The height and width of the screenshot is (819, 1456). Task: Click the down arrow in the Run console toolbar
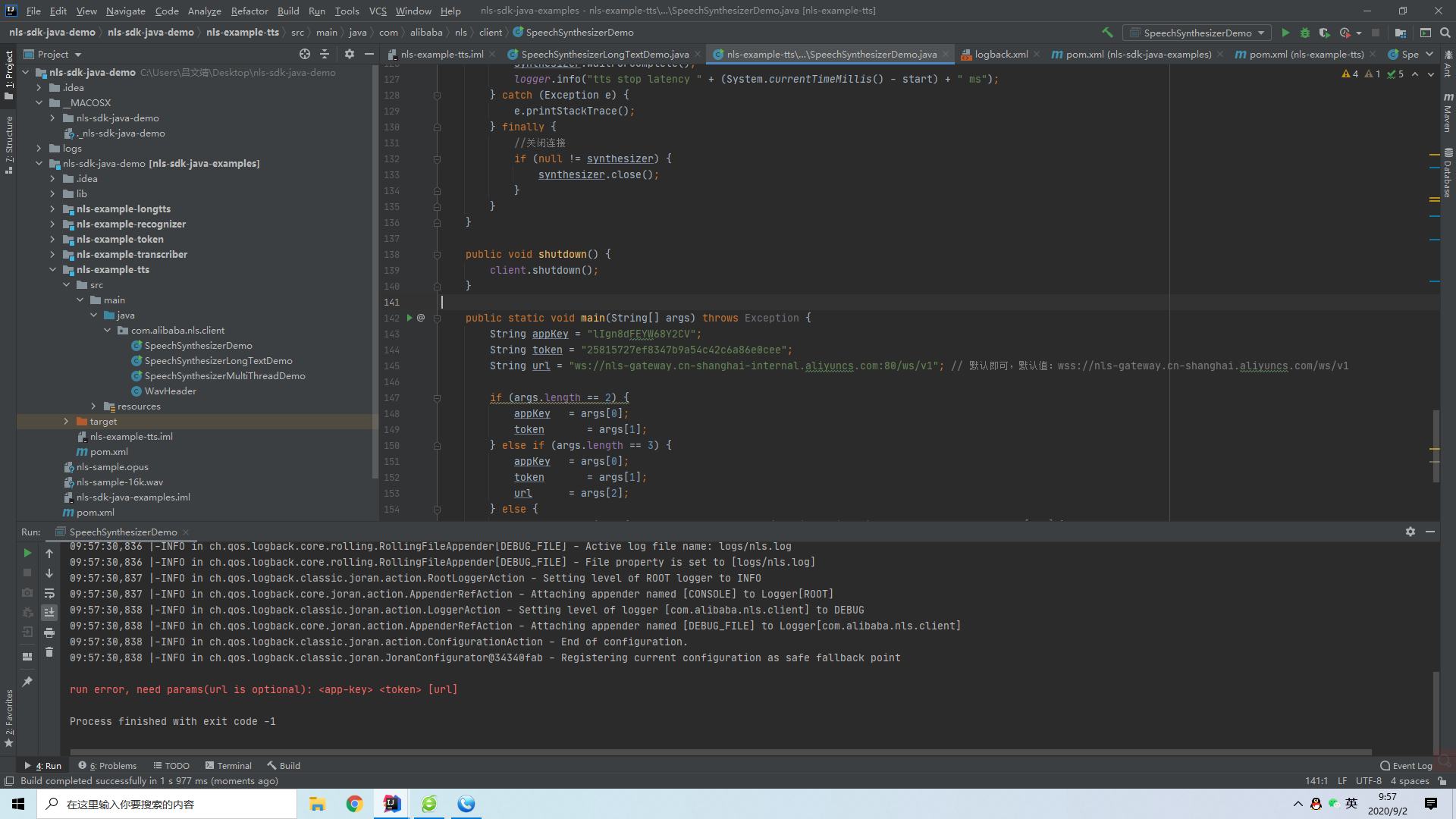click(x=49, y=573)
